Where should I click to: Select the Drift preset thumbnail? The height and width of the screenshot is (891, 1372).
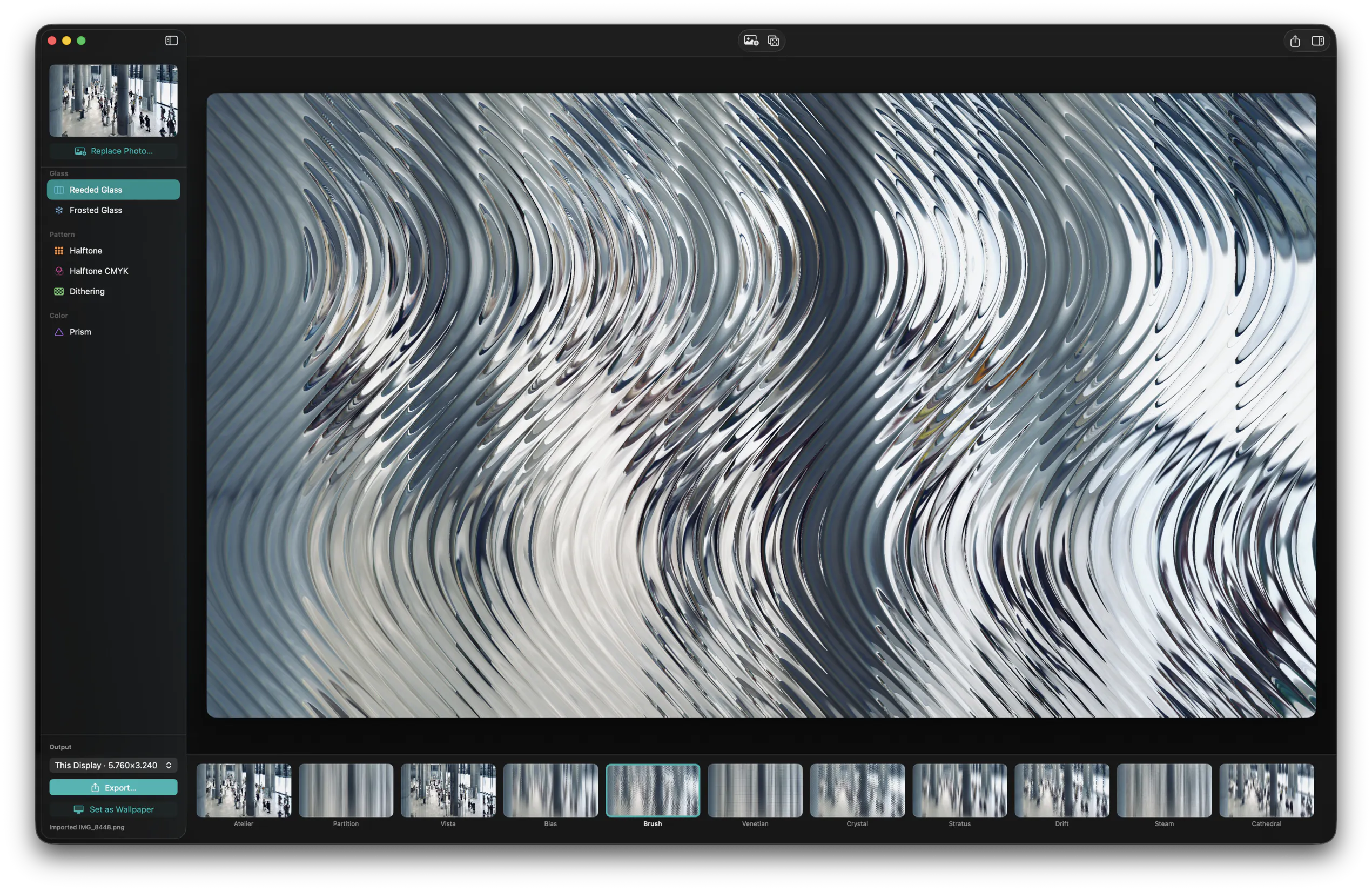pos(1062,790)
